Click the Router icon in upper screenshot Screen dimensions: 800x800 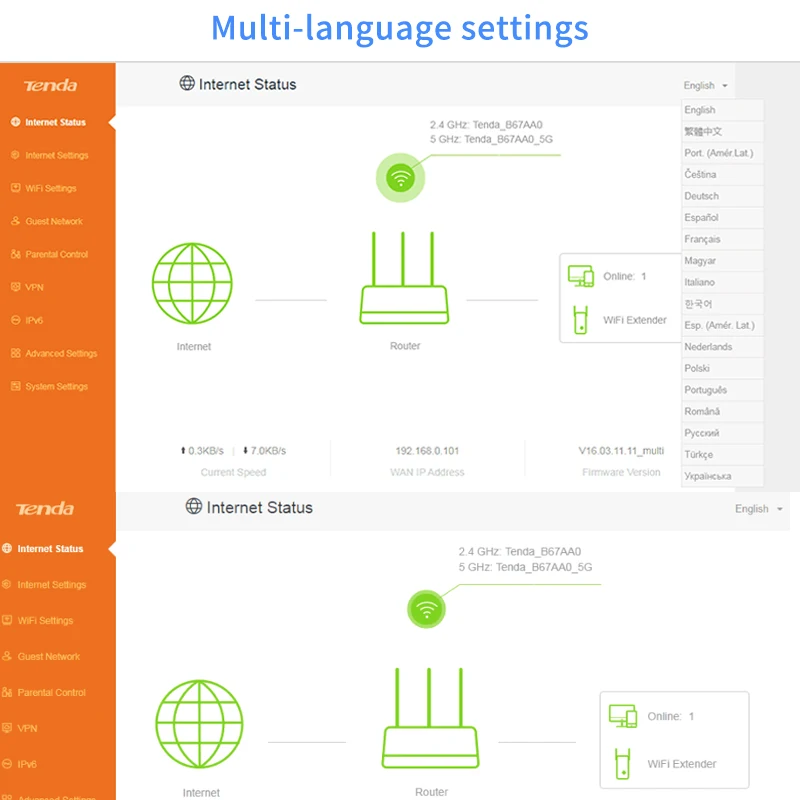[404, 278]
